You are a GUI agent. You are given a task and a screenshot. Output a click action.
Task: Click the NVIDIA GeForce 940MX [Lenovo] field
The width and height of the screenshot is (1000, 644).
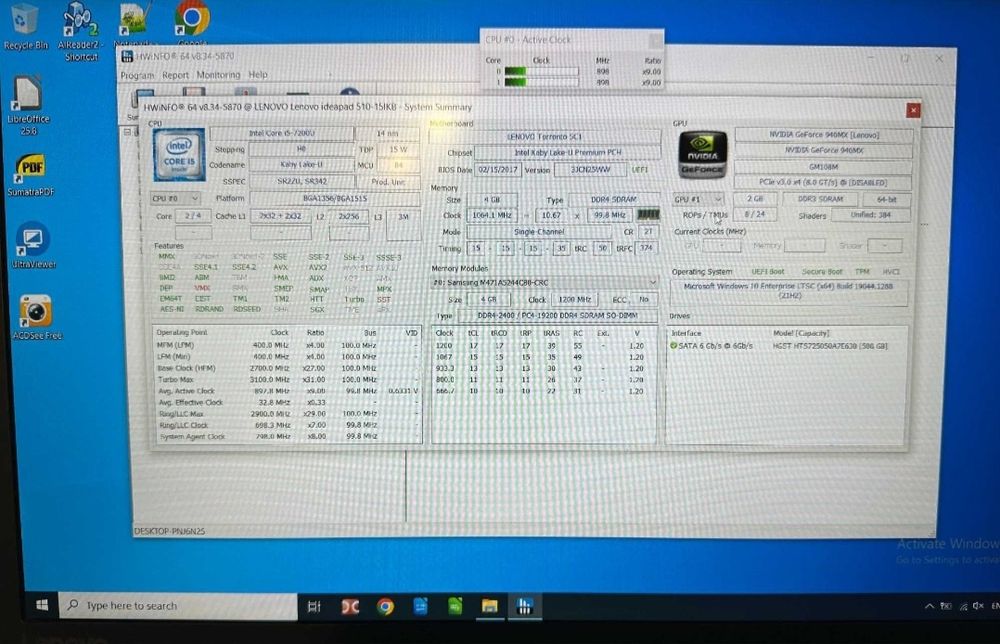tap(823, 135)
